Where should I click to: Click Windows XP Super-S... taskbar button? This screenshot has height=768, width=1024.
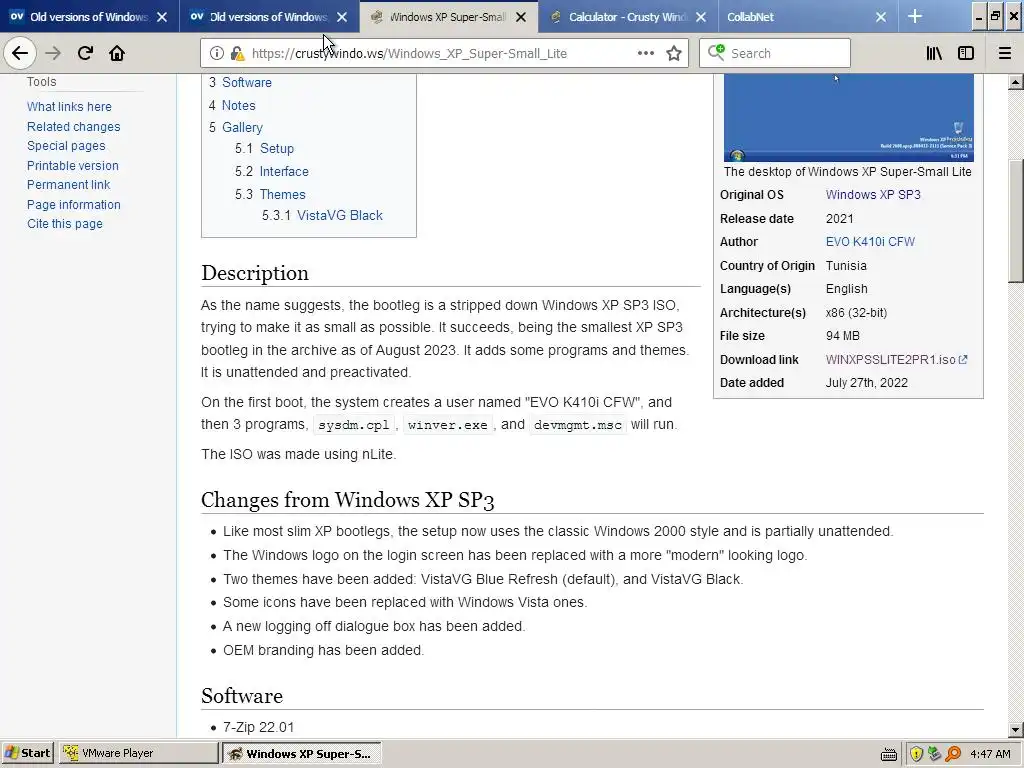click(x=302, y=753)
